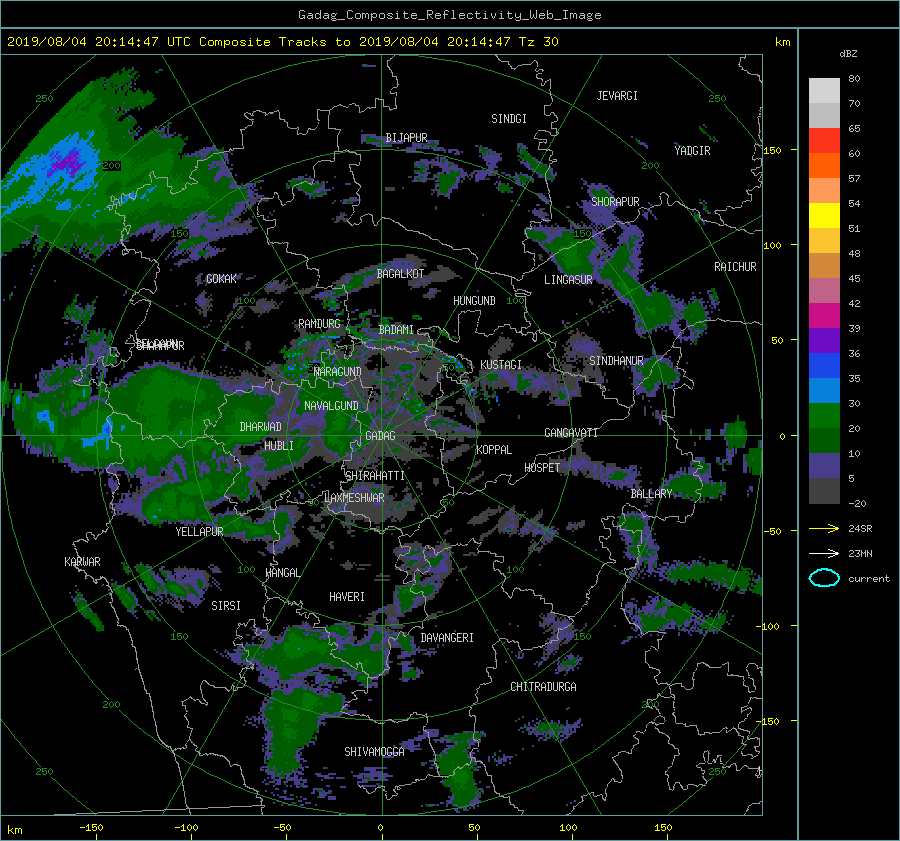Select the SHIRAHATTI city label
The height and width of the screenshot is (841, 900).
point(375,476)
